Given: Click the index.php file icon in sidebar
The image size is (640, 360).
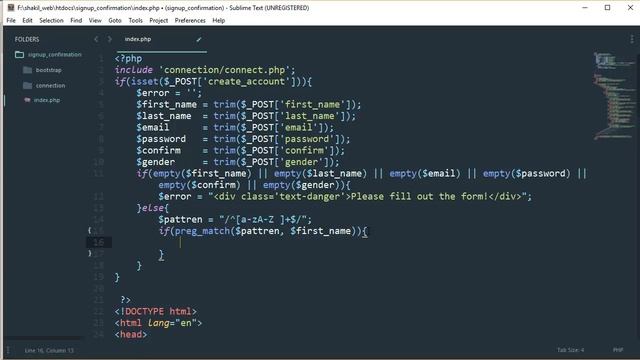Looking at the screenshot, I should pyautogui.click(x=27, y=100).
